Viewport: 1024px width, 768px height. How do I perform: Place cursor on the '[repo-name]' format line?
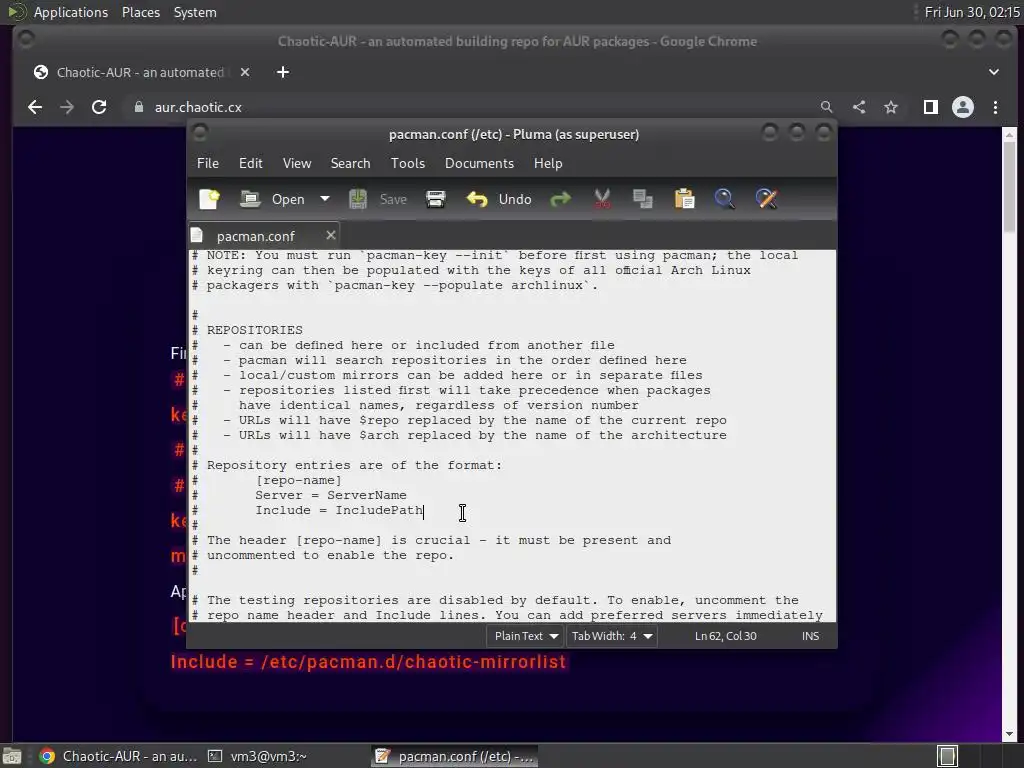pyautogui.click(x=298, y=481)
